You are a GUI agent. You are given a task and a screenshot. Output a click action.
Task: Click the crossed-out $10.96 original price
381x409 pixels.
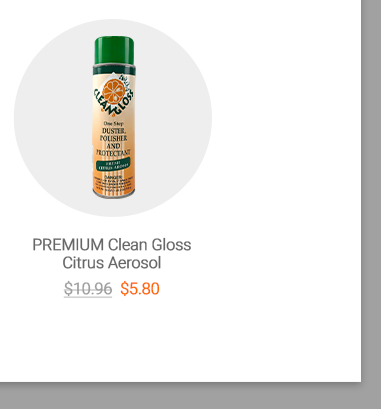88,289
